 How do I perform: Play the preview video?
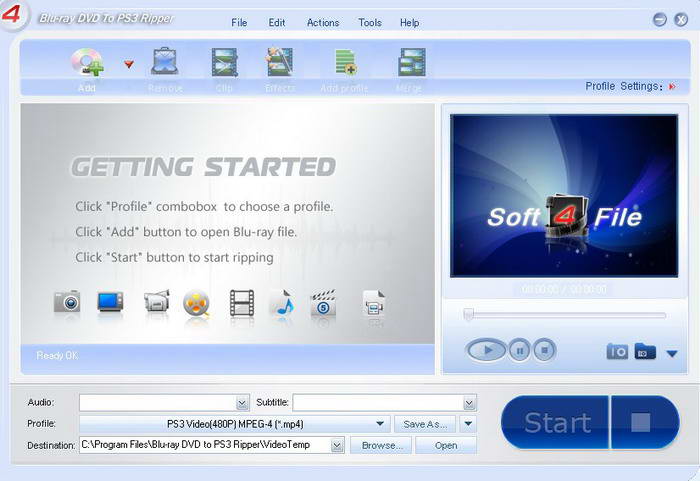(486, 350)
